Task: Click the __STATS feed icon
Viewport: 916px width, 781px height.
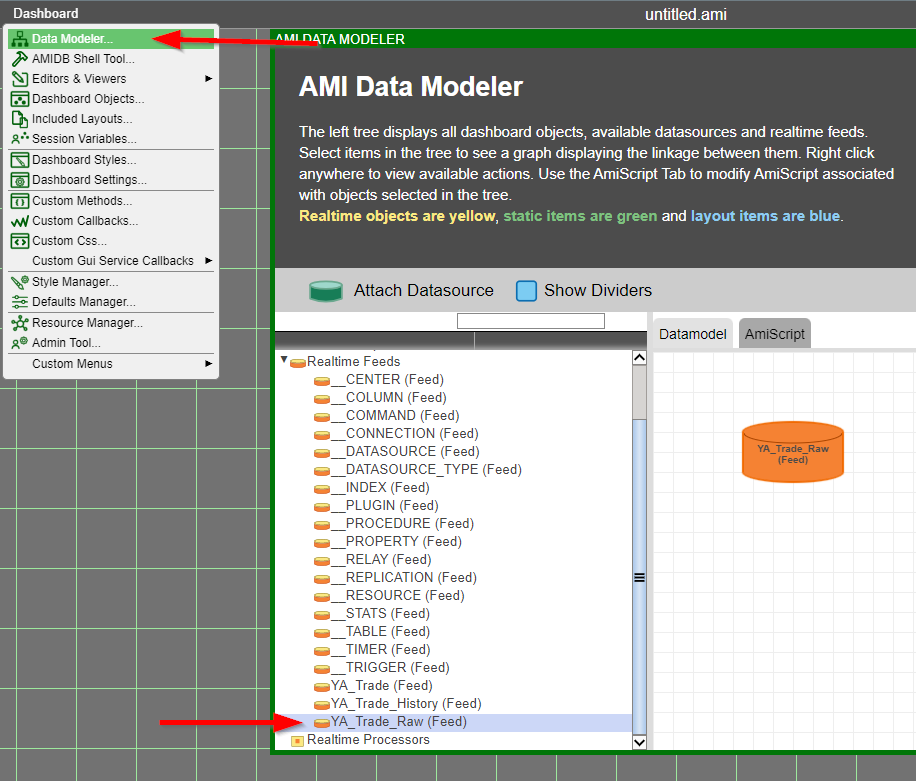Action: (x=322, y=615)
